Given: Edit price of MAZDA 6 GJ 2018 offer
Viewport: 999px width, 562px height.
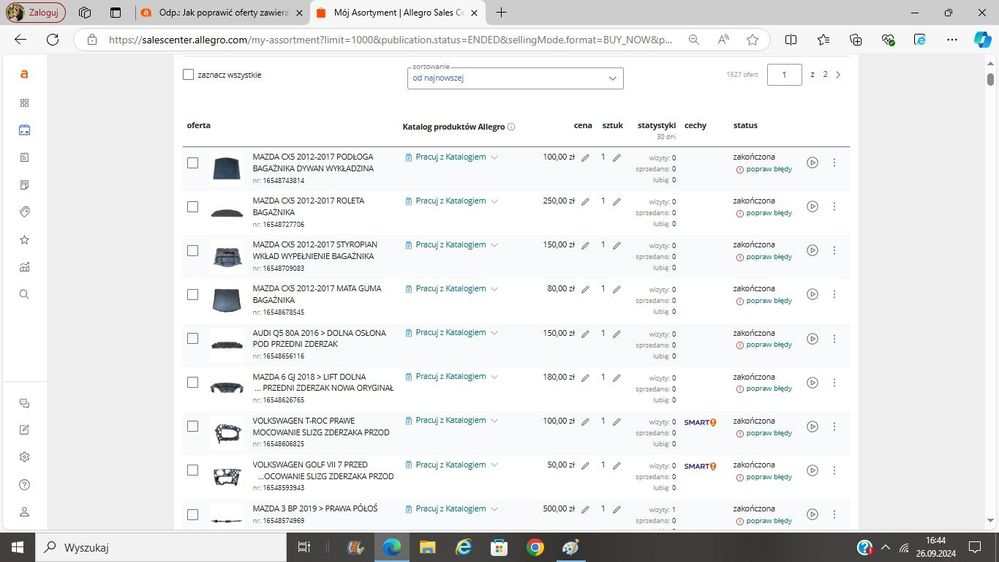Looking at the screenshot, I should 585,377.
